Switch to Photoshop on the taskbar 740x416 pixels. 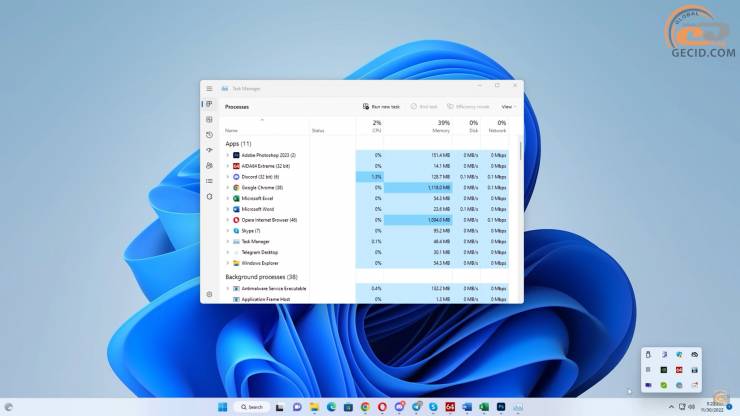[501, 407]
